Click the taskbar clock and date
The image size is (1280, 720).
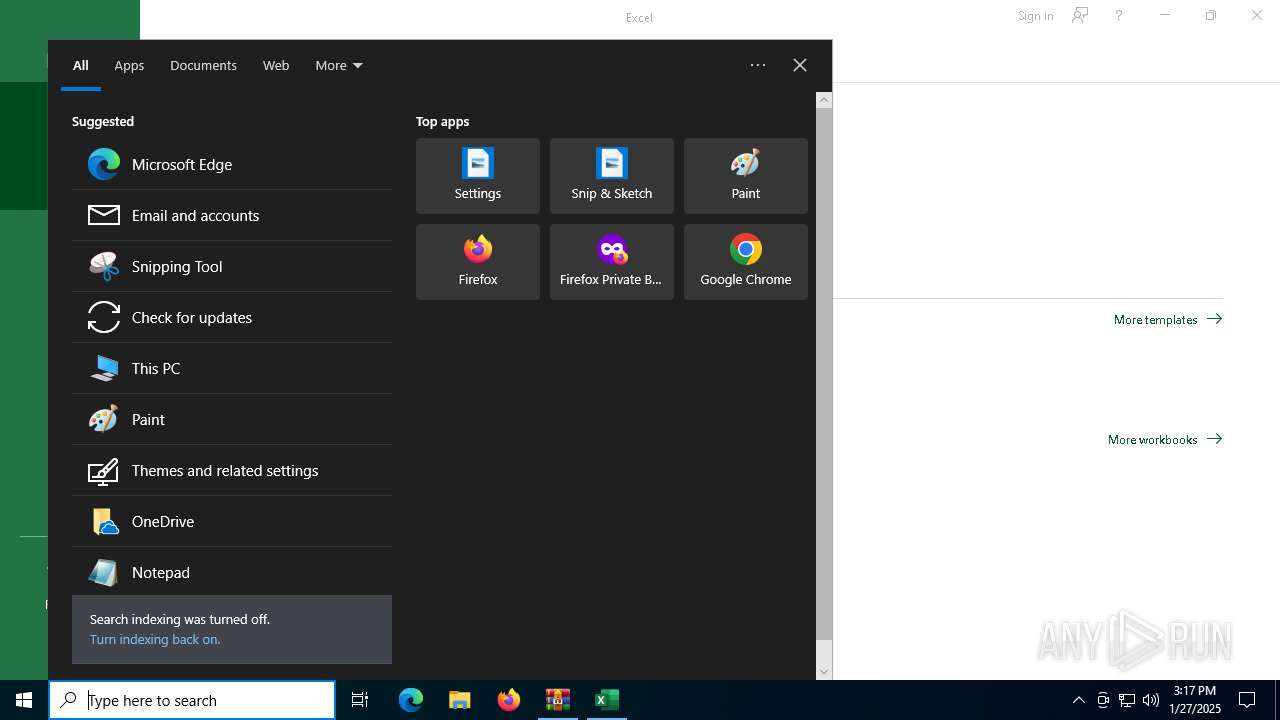[x=1195, y=700]
